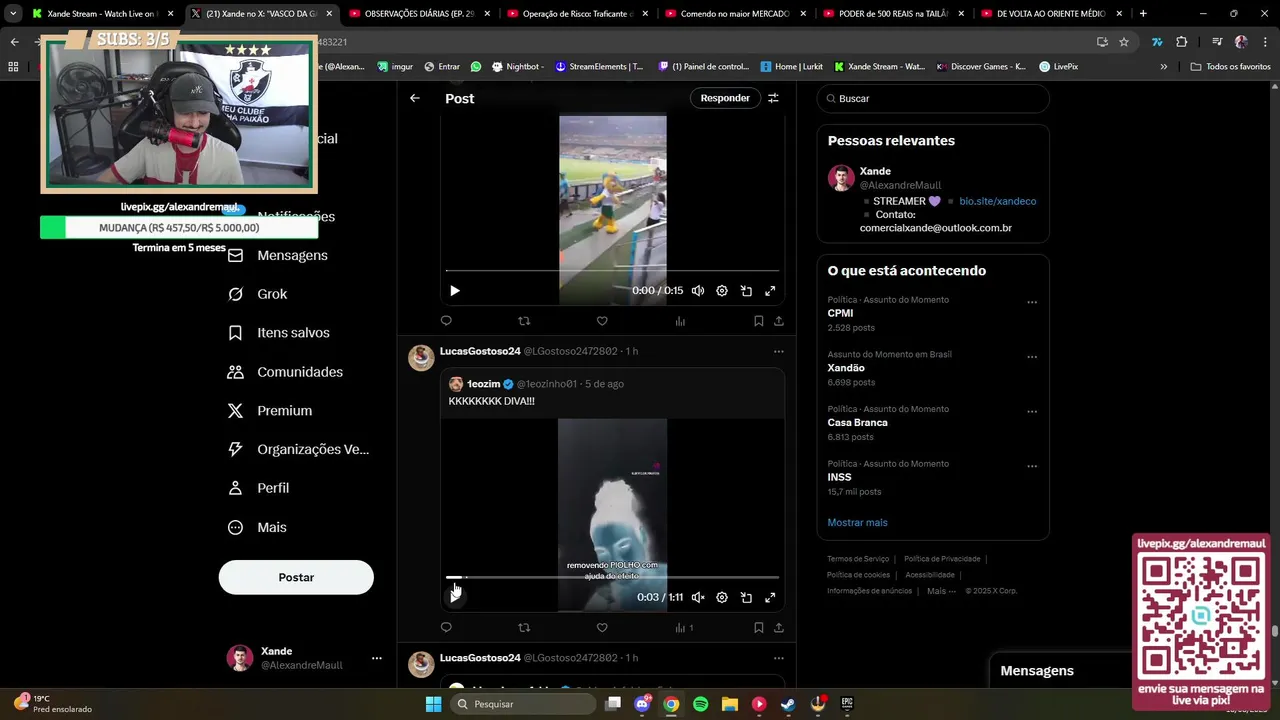1280x720 pixels.
Task: Play the DIVA quoted video
Action: click(x=455, y=597)
